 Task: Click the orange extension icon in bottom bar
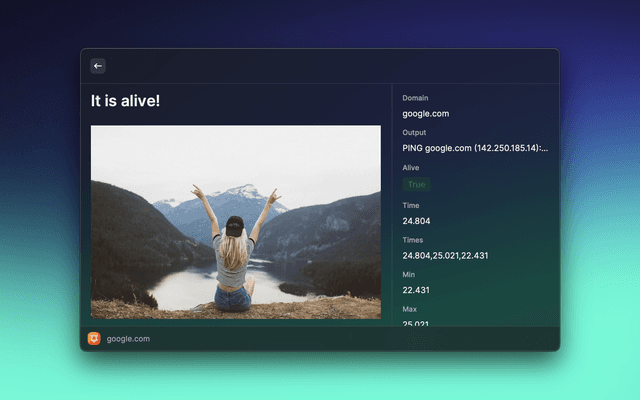point(94,338)
